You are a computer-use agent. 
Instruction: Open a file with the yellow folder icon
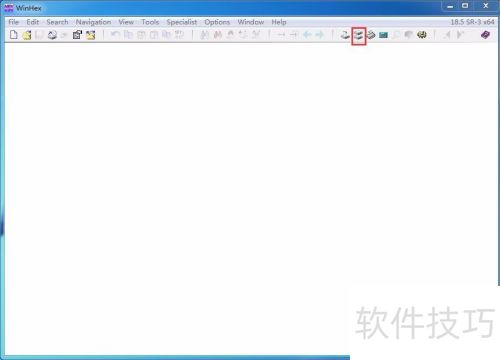point(27,35)
